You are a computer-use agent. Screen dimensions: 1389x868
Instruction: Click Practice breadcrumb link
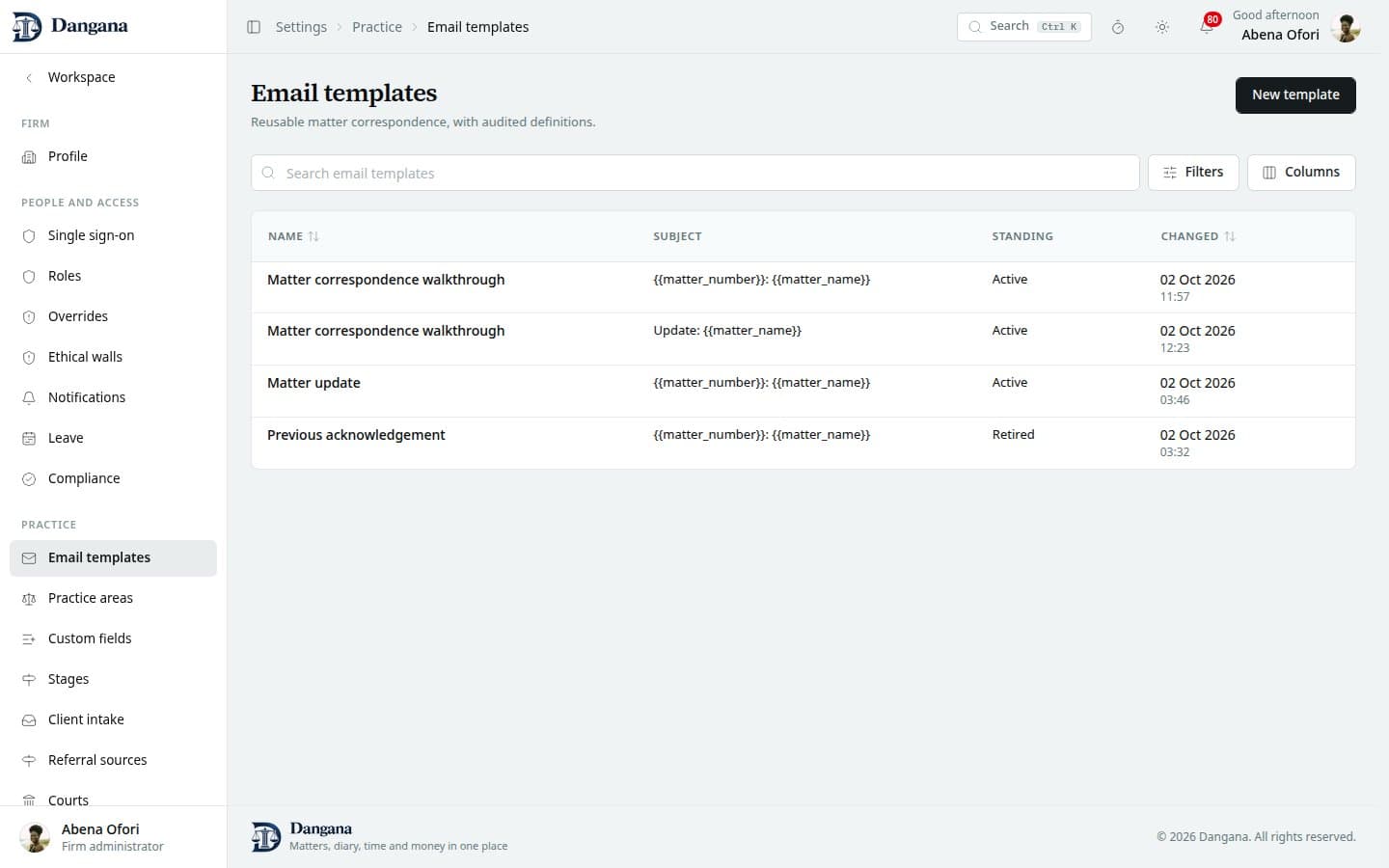[377, 27]
